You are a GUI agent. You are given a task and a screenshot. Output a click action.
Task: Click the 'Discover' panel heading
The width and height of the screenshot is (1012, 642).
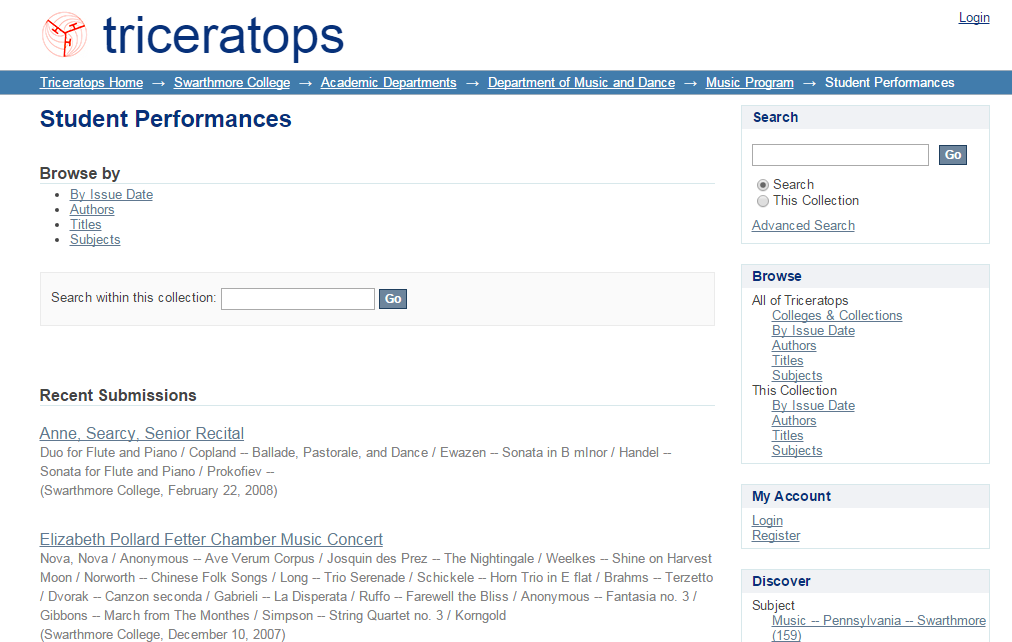click(x=781, y=581)
